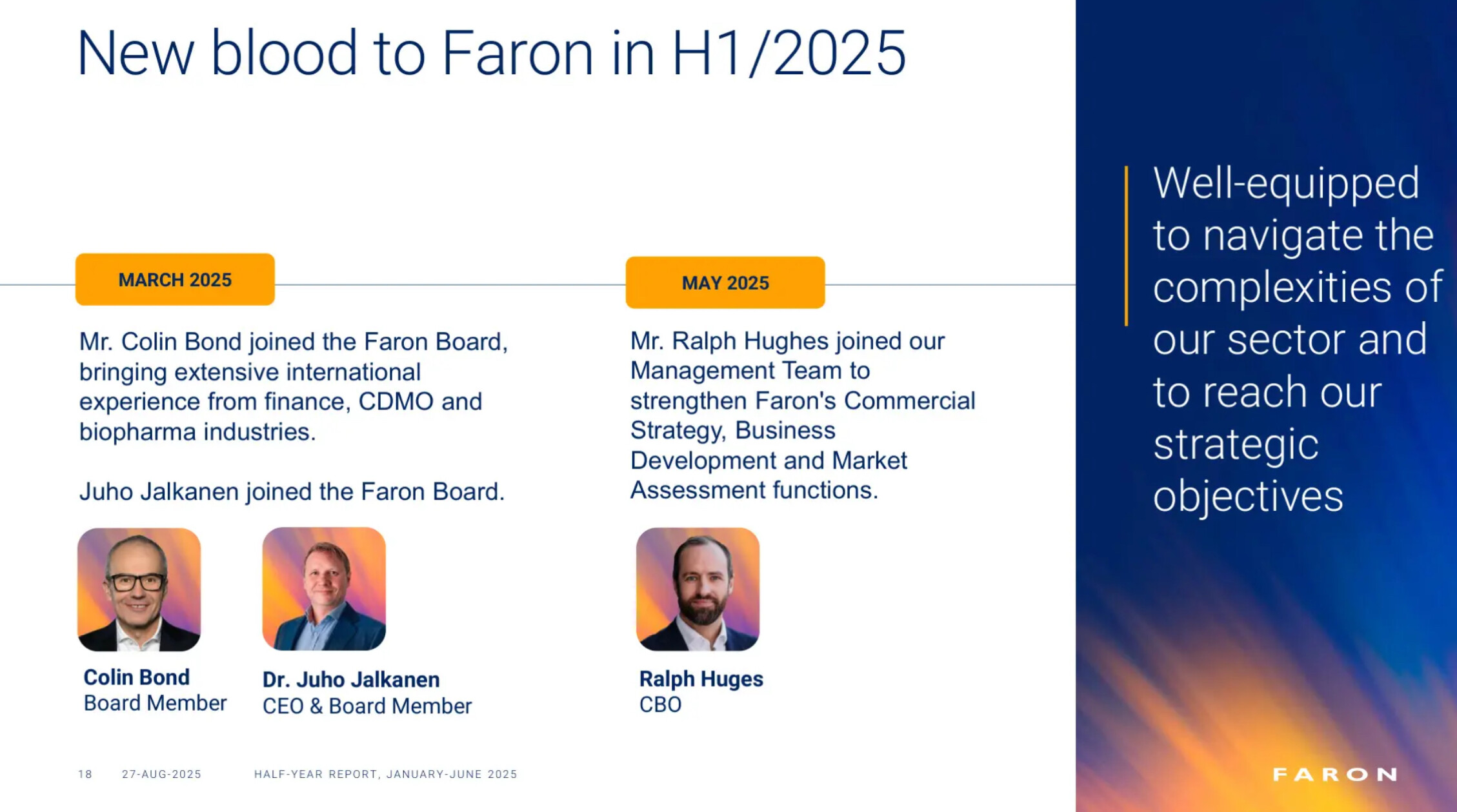The height and width of the screenshot is (812, 1457).
Task: Click the footer date 27-AUG-2025
Action: (161, 774)
